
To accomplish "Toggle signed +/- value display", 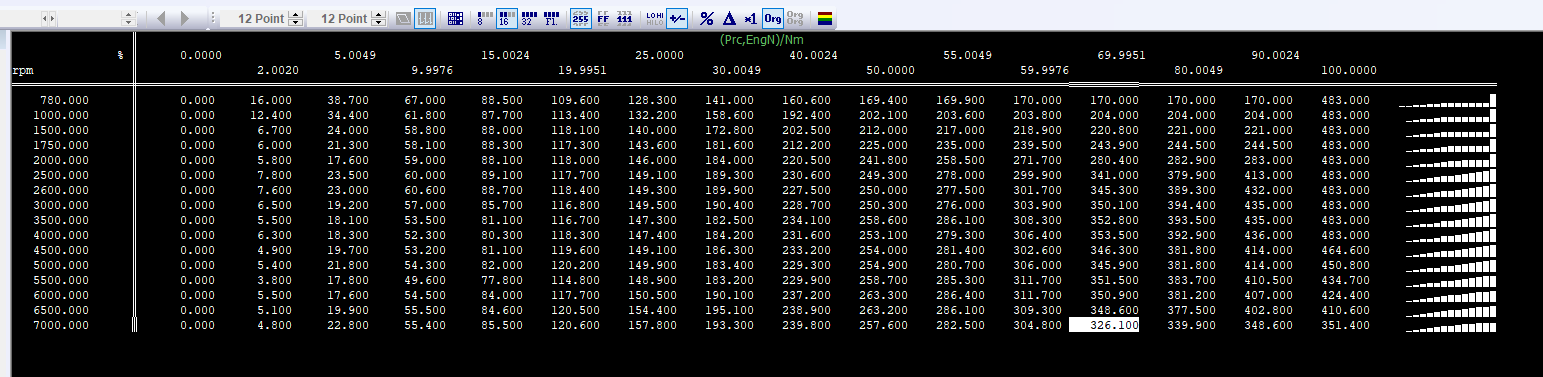I will (677, 18).
